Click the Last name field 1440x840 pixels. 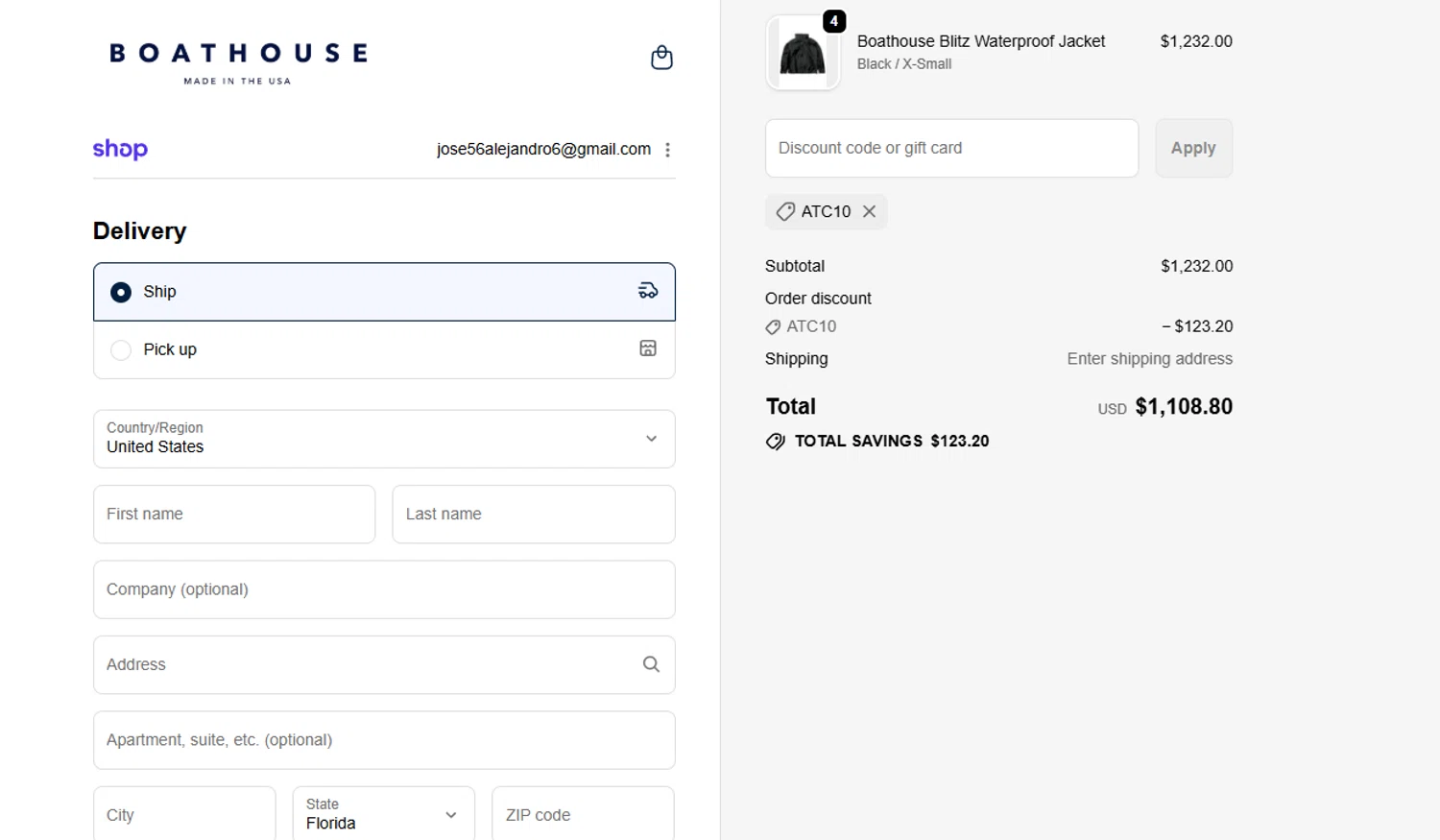coord(534,514)
